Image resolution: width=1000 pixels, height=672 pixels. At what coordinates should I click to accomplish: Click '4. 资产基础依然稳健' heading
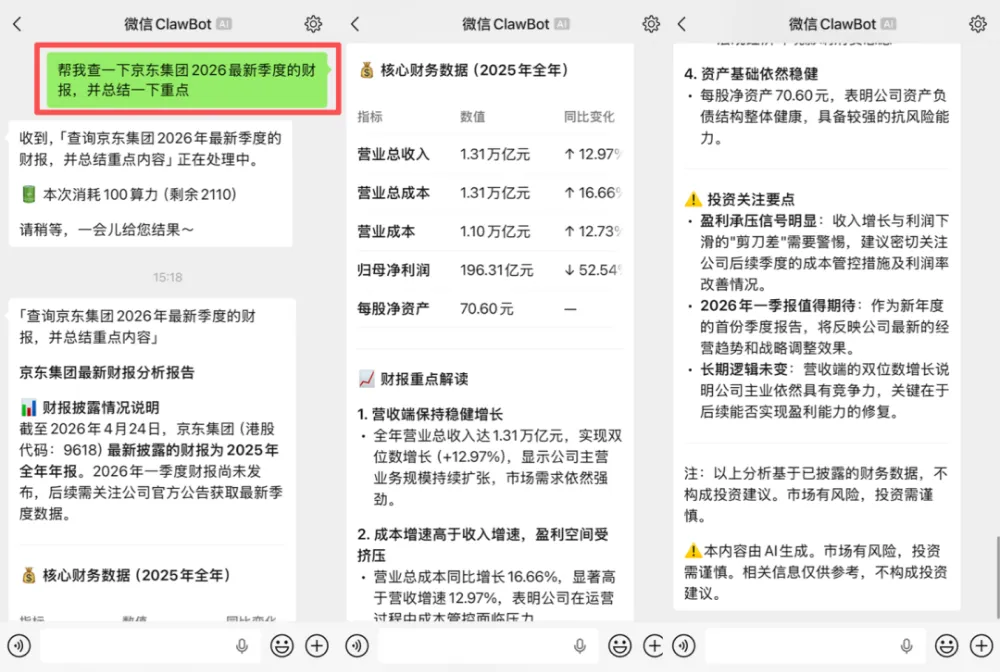751,74
